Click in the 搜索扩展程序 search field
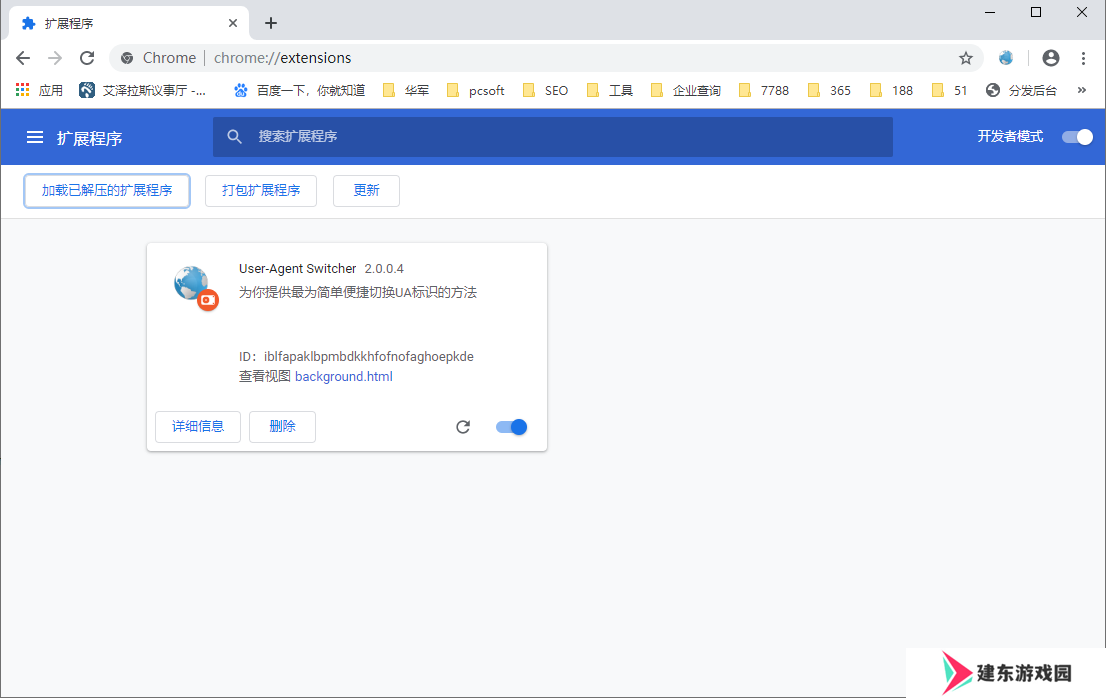 [553, 137]
